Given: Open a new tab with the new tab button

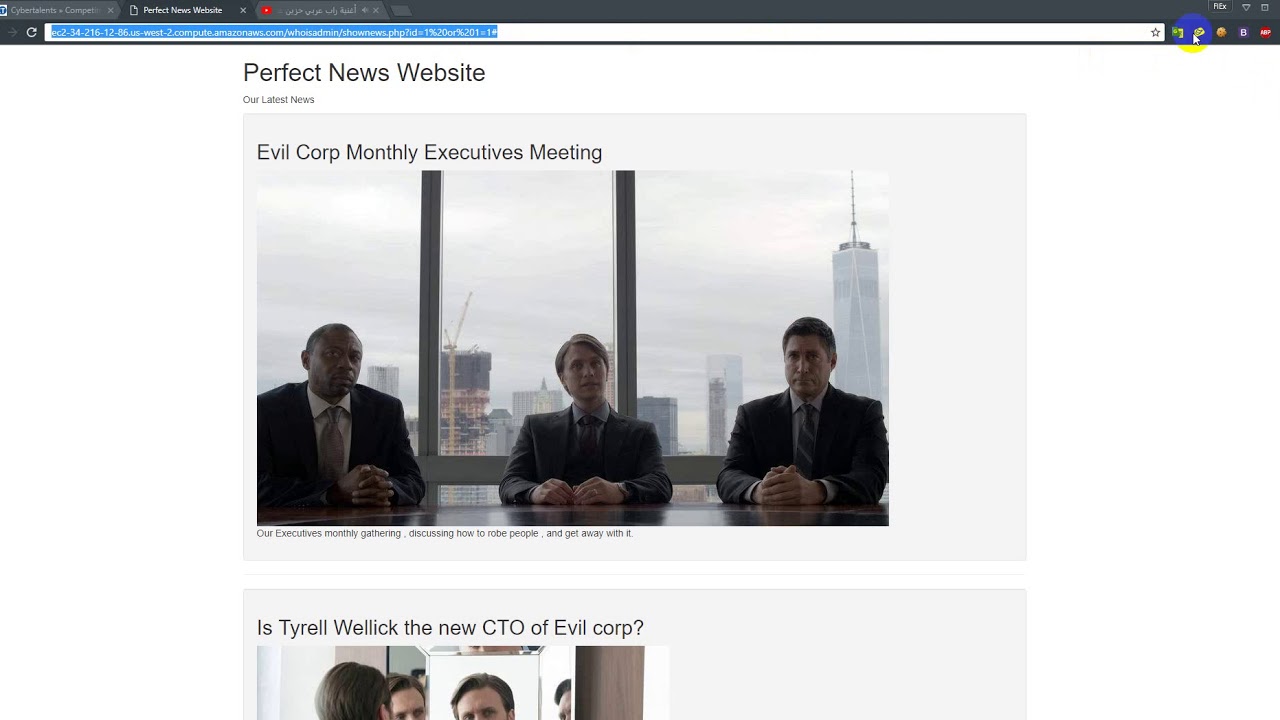Looking at the screenshot, I should pyautogui.click(x=400, y=11).
